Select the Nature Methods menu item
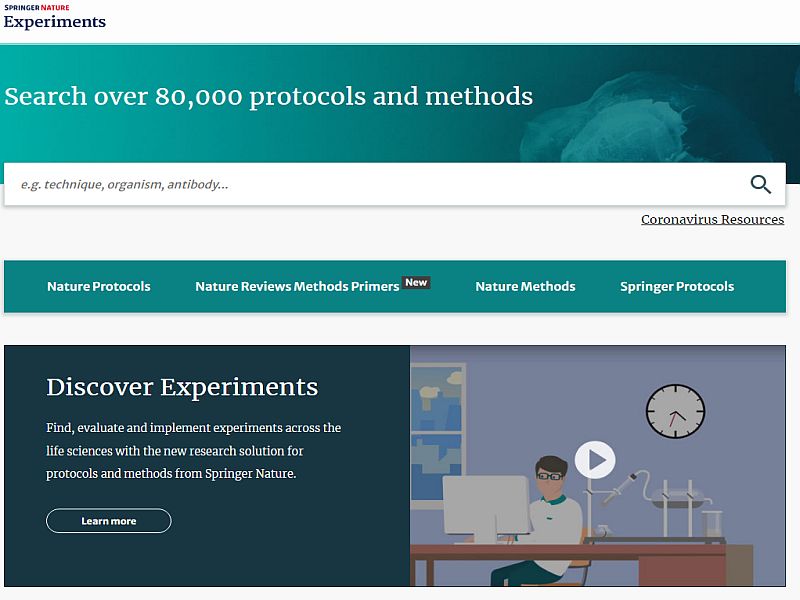Viewport: 800px width, 600px height. coord(525,286)
